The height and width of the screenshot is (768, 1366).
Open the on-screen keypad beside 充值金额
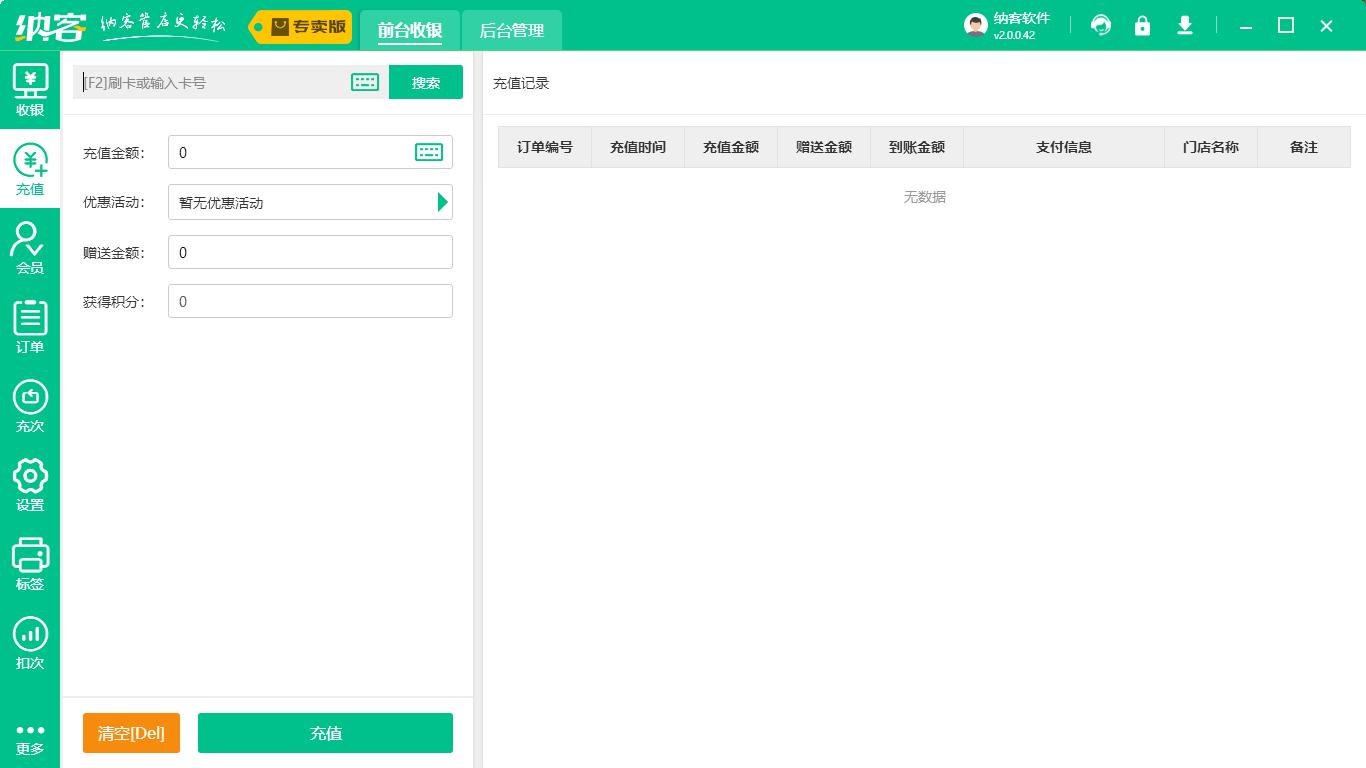point(429,152)
